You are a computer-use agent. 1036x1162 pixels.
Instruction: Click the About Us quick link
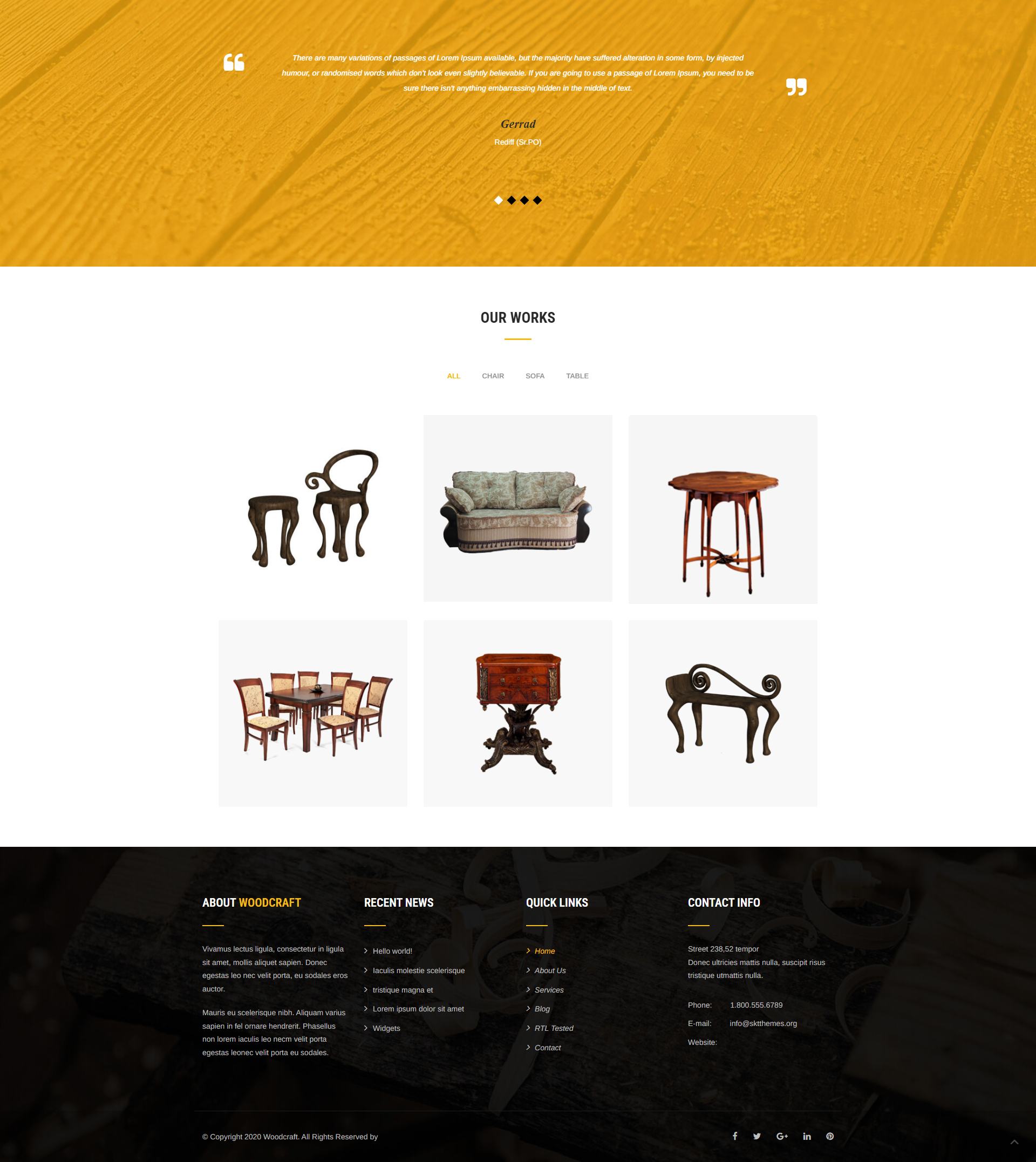click(x=550, y=968)
